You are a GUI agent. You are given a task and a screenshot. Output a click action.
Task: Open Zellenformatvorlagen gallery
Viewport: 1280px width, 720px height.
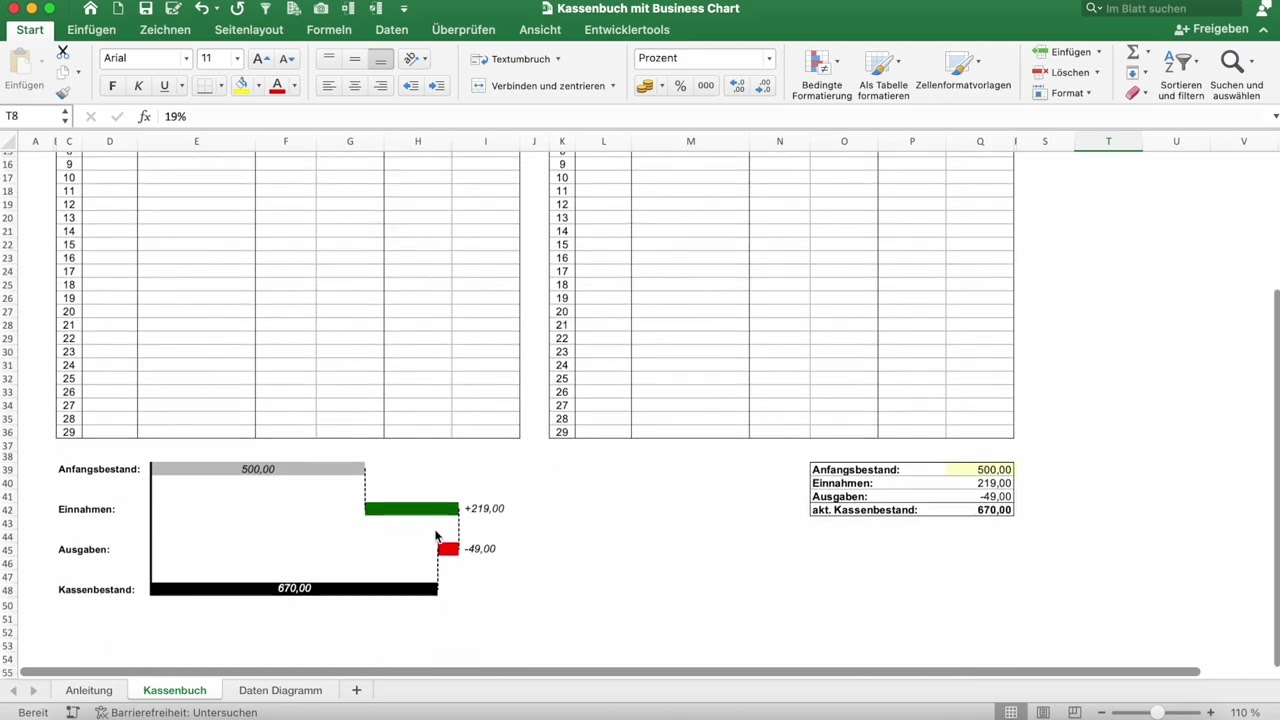coord(963,72)
